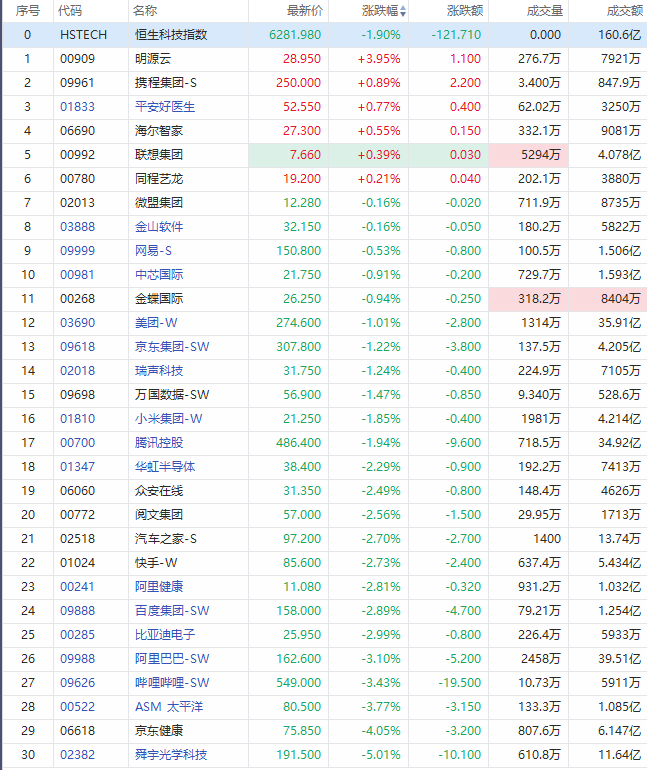
Task: Select stock 联想集团
Action: (159, 155)
